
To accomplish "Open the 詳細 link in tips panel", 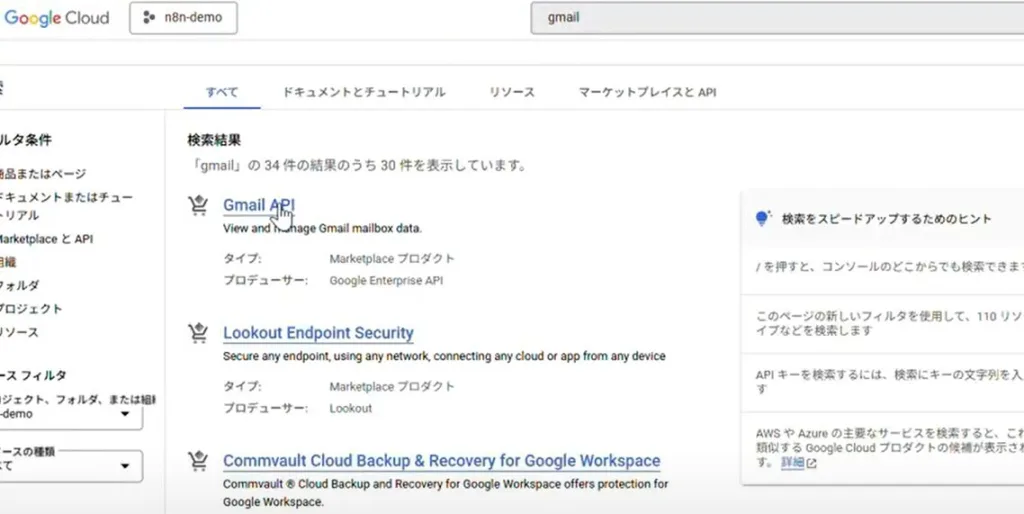I will 792,463.
